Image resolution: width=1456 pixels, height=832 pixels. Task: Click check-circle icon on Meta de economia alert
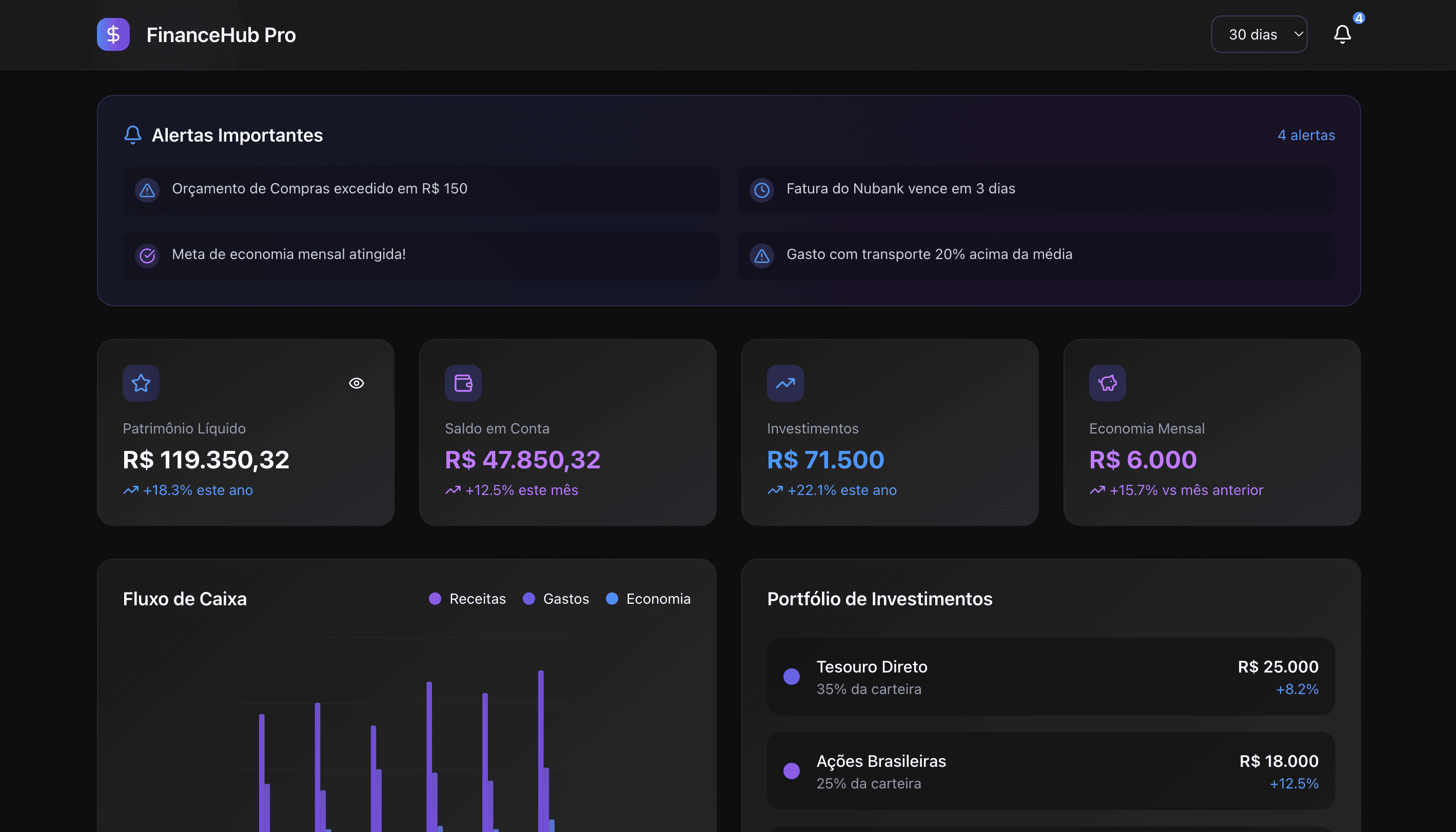click(x=147, y=255)
